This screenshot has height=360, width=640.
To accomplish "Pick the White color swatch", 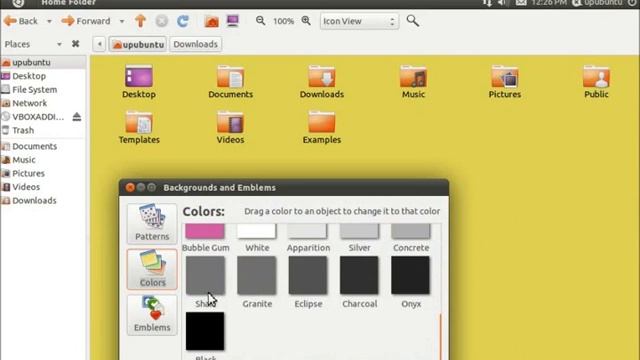I will (x=256, y=231).
